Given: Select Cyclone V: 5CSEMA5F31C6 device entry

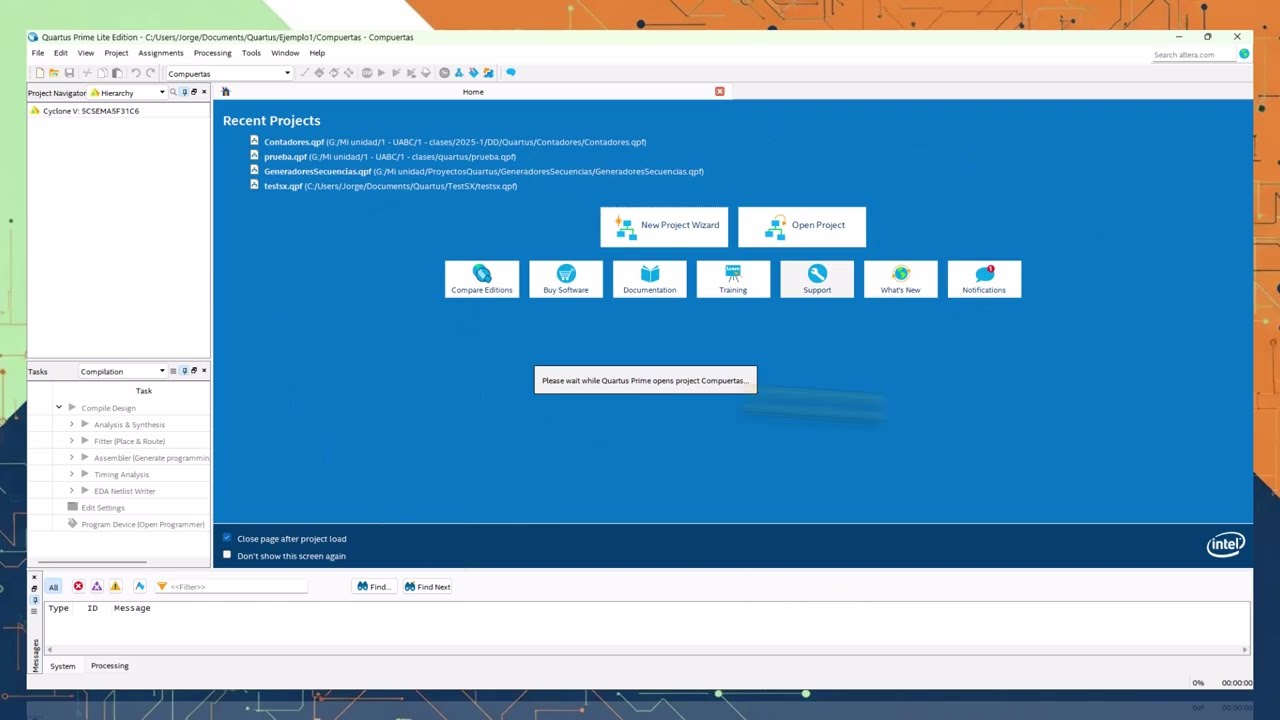Looking at the screenshot, I should [x=91, y=111].
